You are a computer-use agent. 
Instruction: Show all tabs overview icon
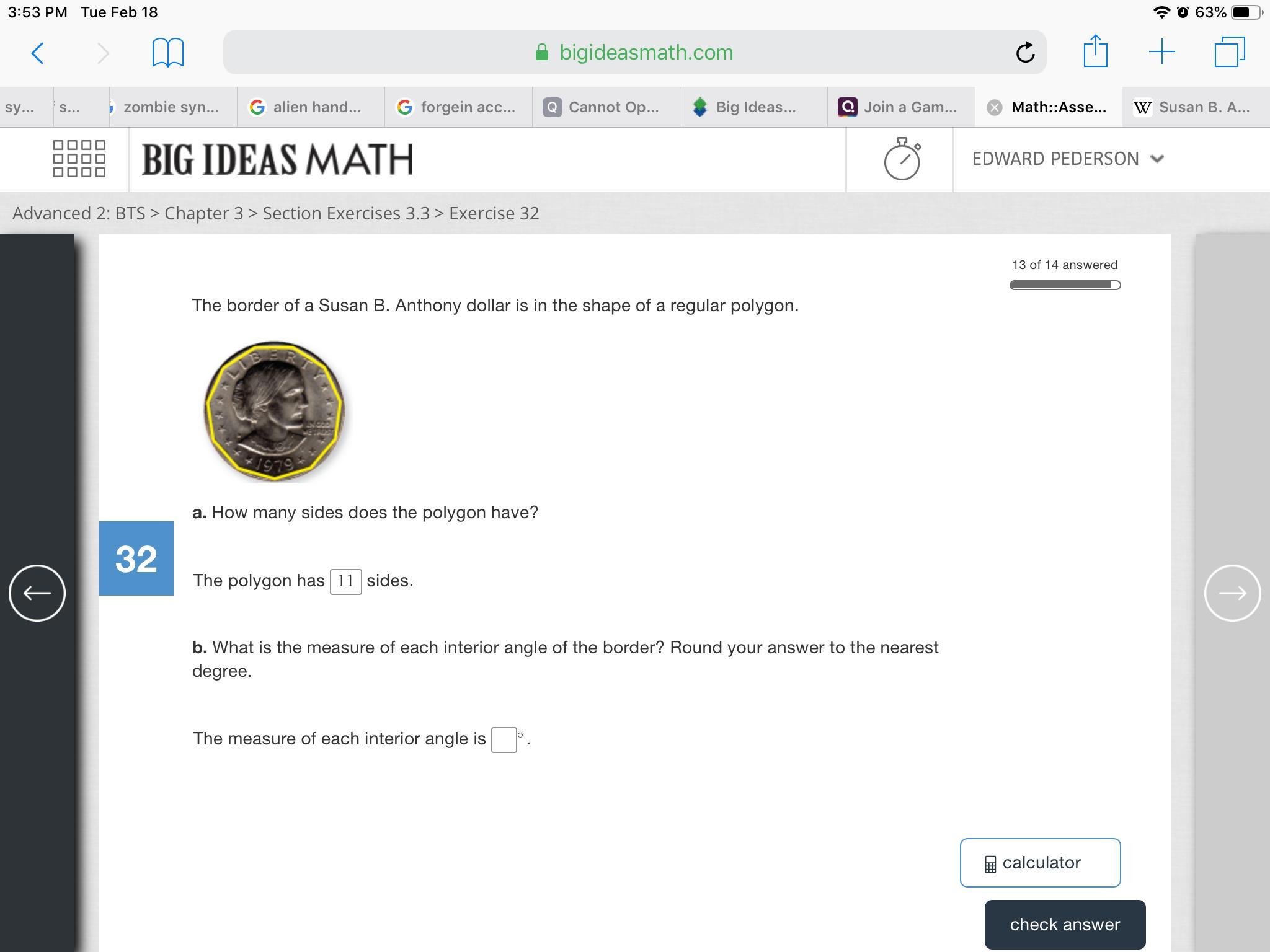(x=1229, y=52)
